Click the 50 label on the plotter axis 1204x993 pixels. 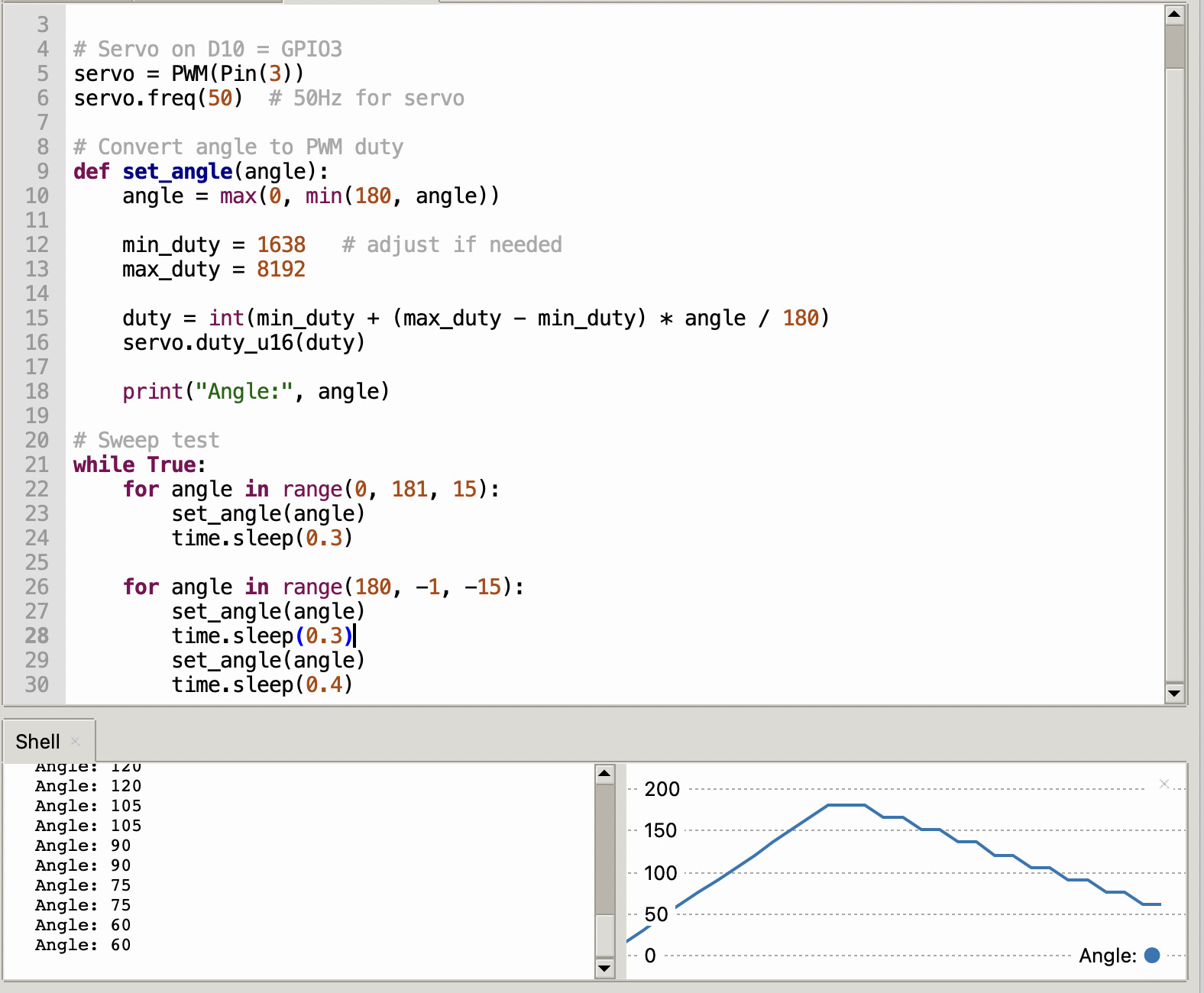click(656, 914)
